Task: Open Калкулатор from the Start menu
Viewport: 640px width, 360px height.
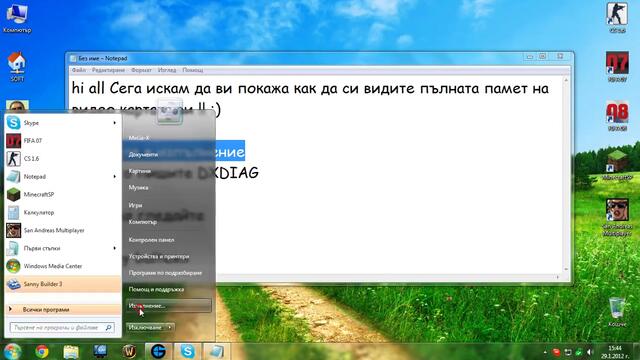Action: (x=62, y=213)
